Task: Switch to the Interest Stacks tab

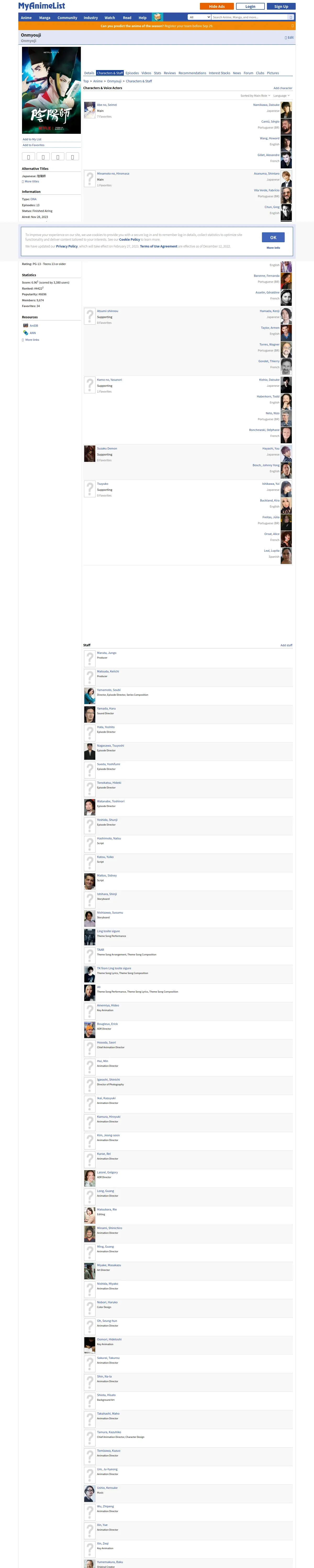Action: coord(220,73)
